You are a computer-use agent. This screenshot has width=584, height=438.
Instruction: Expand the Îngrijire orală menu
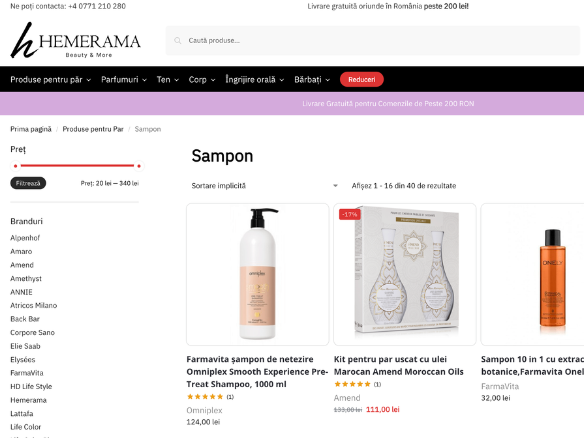[255, 79]
